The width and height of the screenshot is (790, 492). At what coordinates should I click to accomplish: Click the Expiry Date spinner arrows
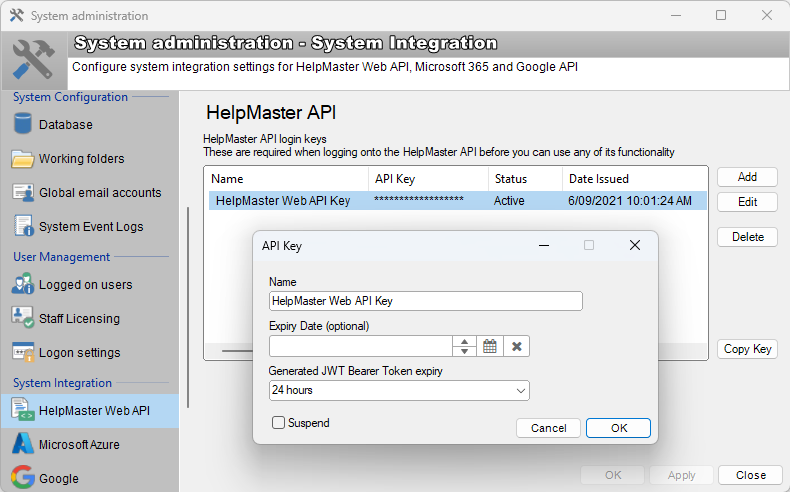coord(465,346)
